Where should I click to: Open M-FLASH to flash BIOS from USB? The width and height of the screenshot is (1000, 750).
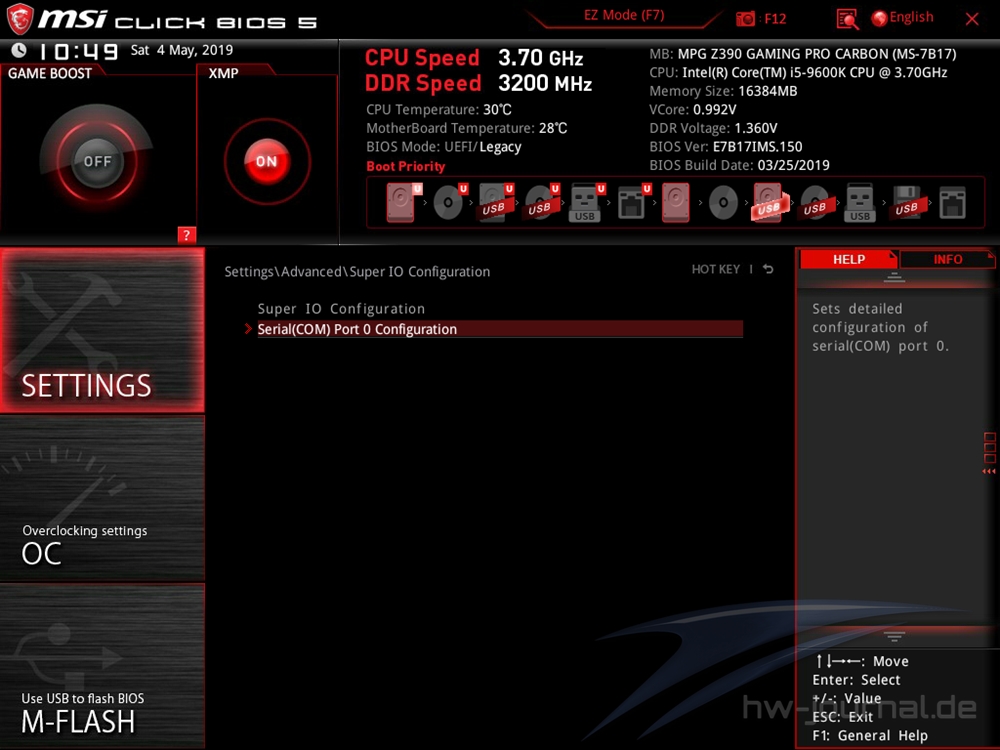(x=102, y=666)
